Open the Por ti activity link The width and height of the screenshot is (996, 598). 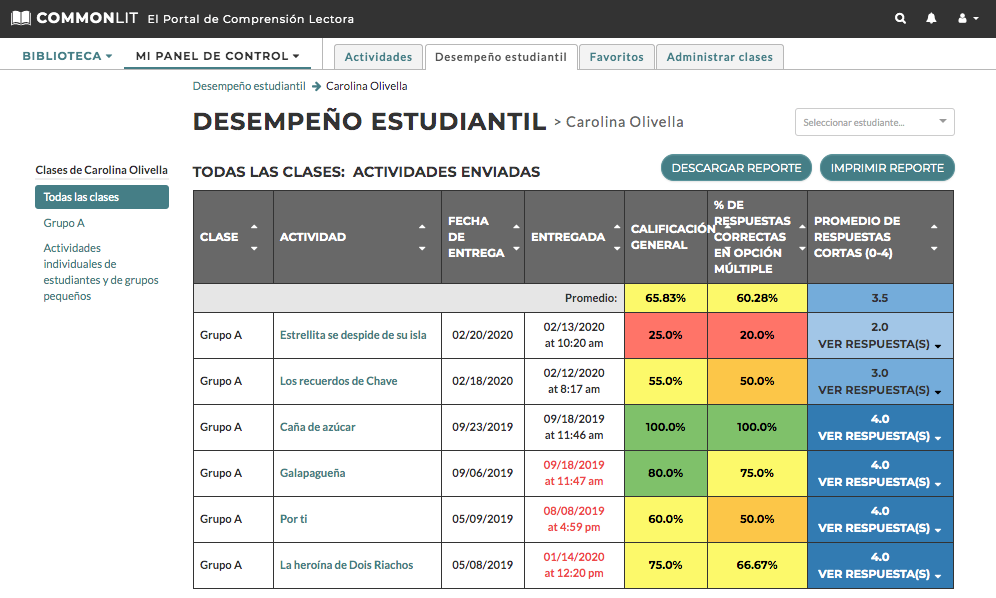coord(293,519)
